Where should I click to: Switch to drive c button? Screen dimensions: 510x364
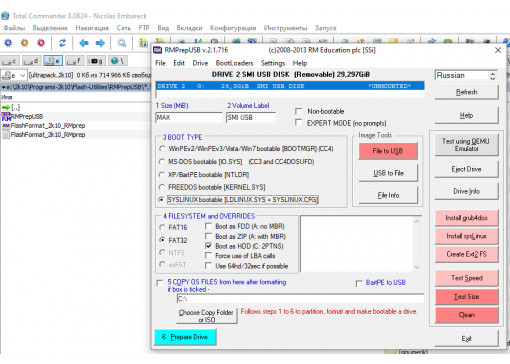pos(10,61)
